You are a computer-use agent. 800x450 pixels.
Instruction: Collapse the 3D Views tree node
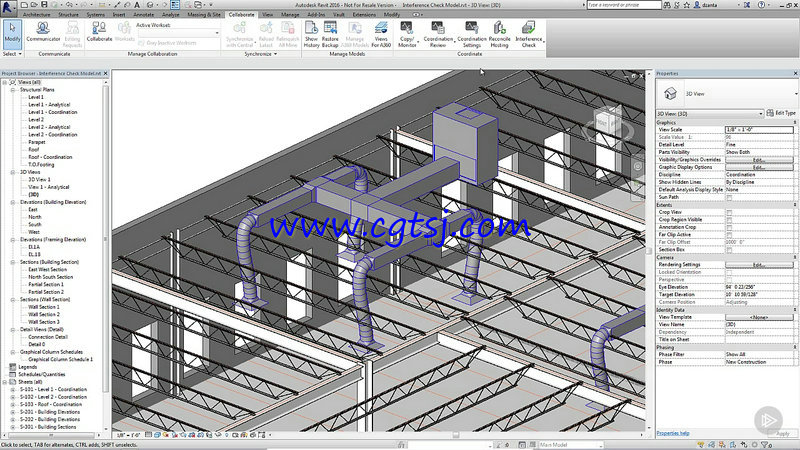click(x=13, y=172)
